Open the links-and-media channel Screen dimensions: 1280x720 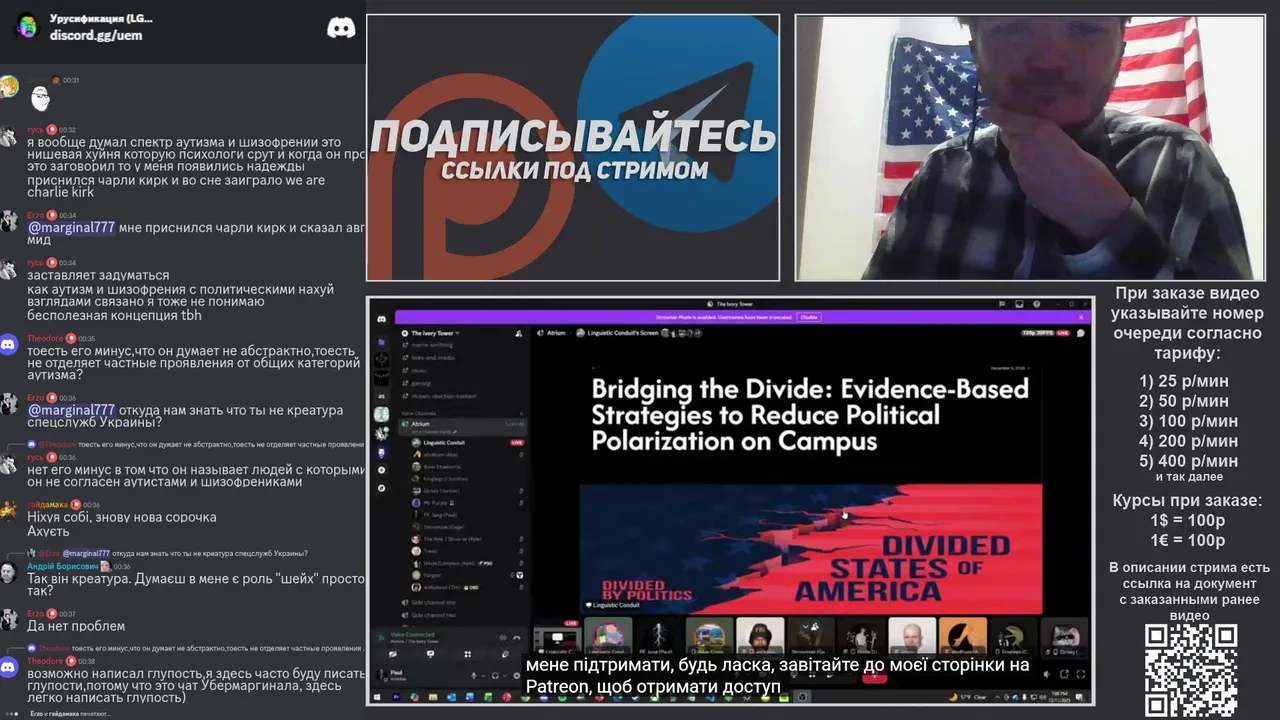point(428,358)
